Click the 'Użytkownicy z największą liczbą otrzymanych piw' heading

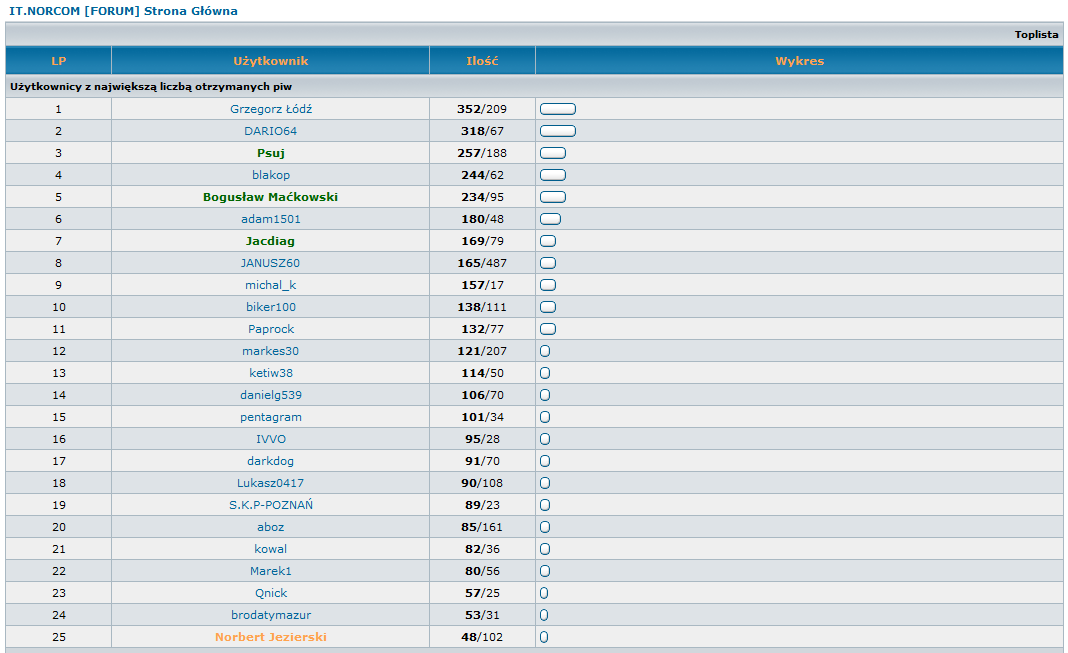(x=151, y=86)
